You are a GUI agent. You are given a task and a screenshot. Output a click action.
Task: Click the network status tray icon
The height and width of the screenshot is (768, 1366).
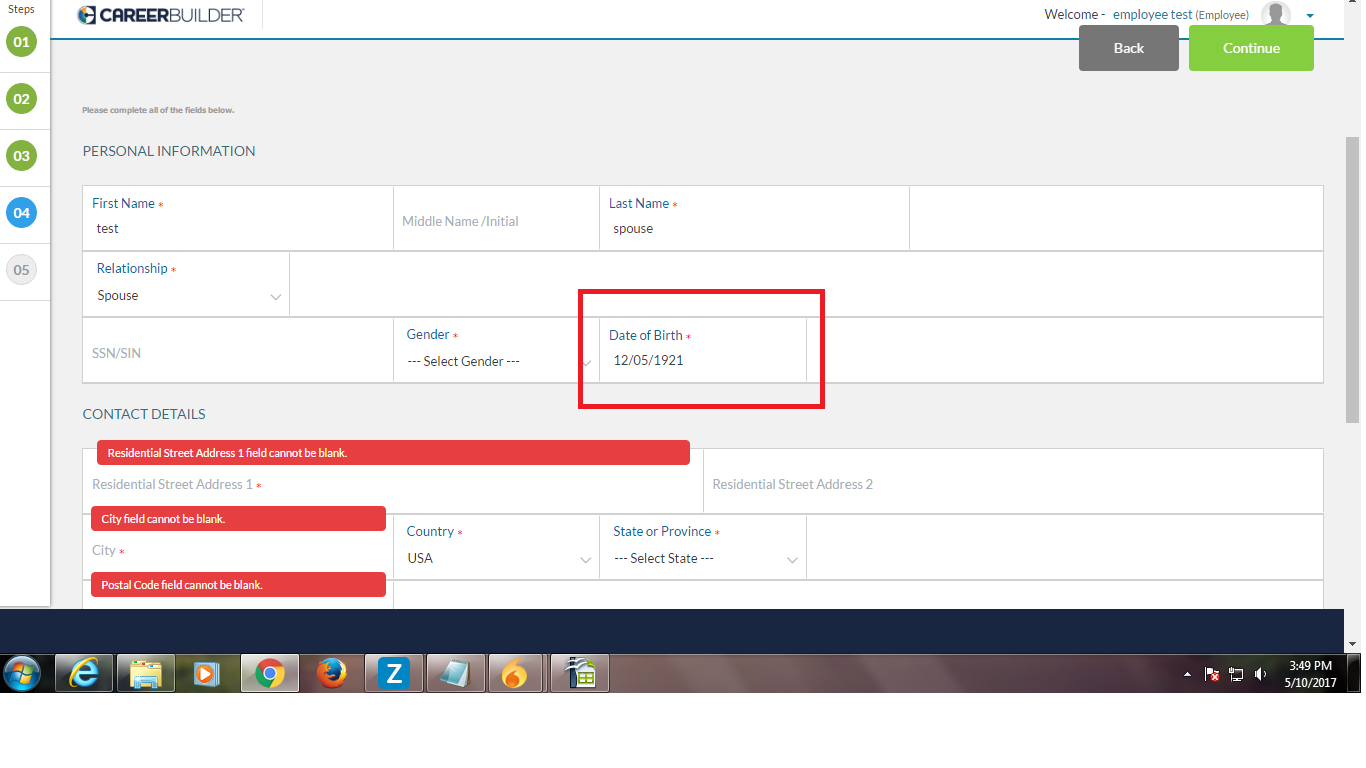(x=1236, y=673)
